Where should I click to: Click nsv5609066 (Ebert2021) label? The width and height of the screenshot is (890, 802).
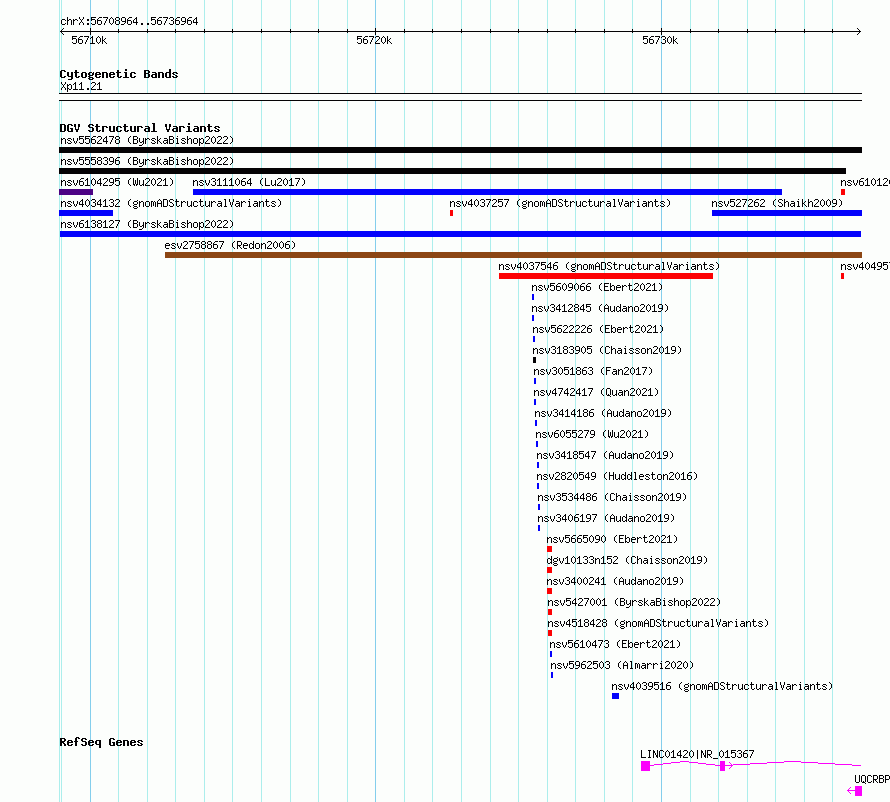point(597,287)
